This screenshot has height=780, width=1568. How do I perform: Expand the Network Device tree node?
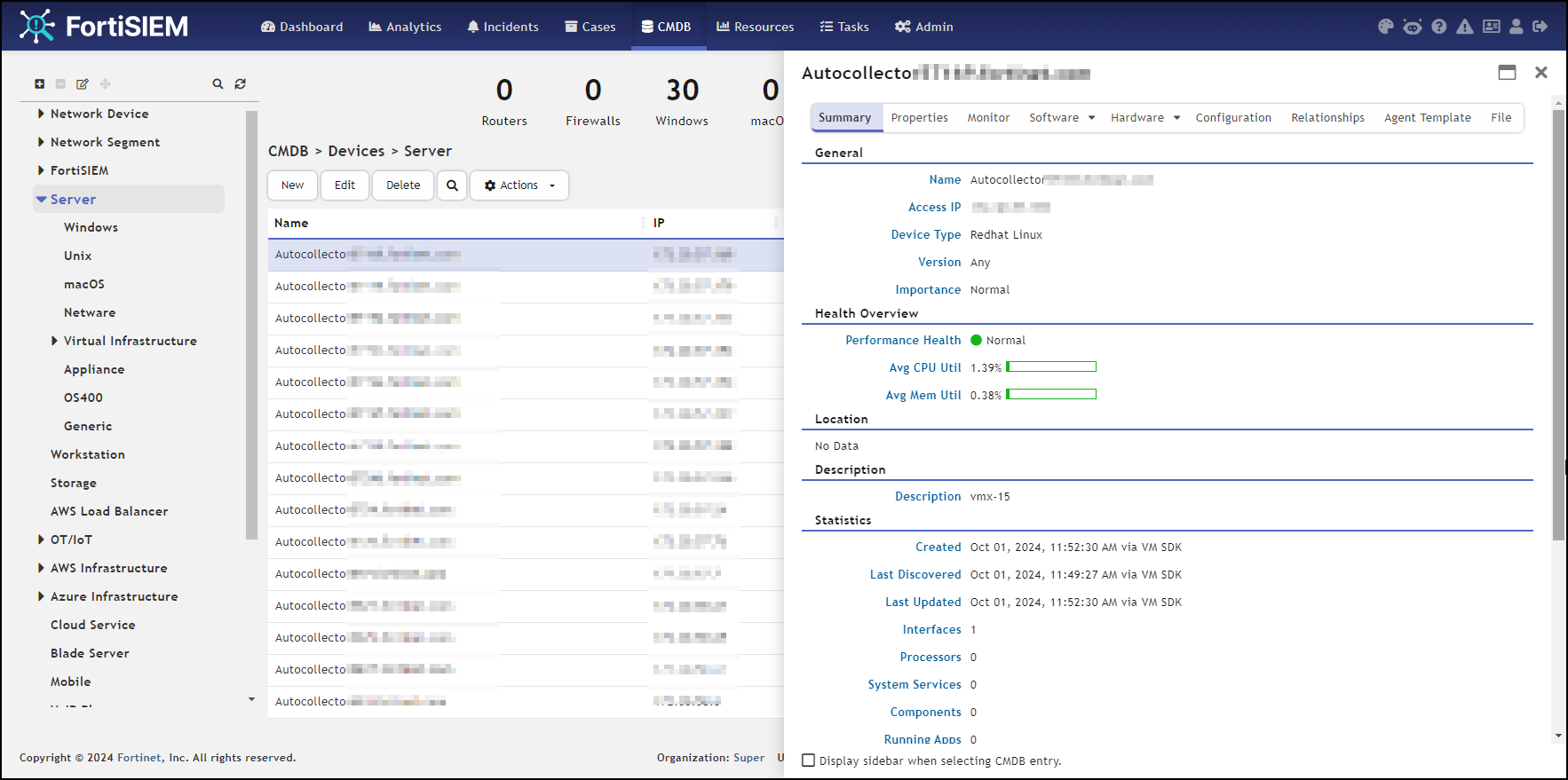pyautogui.click(x=41, y=114)
